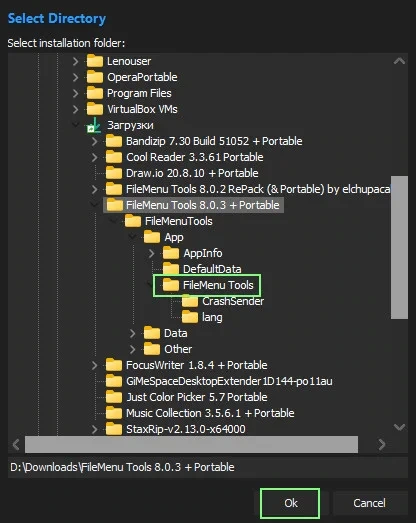Click the scroll down arrow
Image resolution: width=416 pixels, height=523 pixels.
[399, 427]
